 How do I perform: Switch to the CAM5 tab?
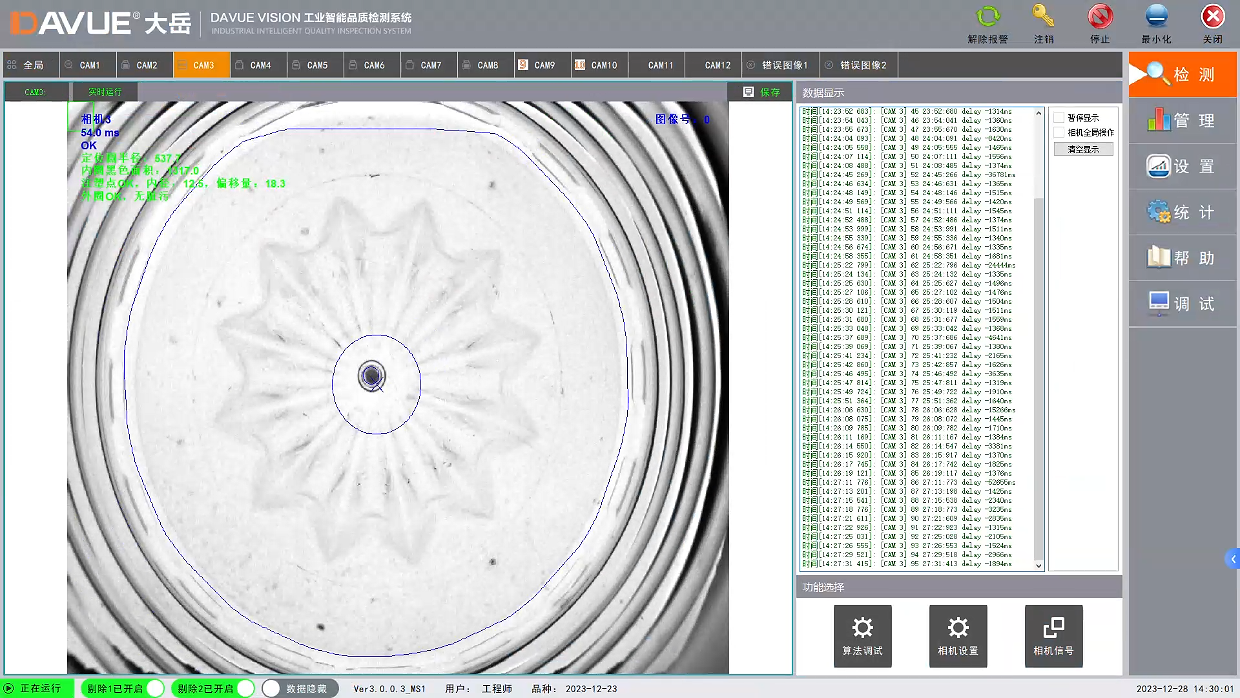click(x=316, y=65)
